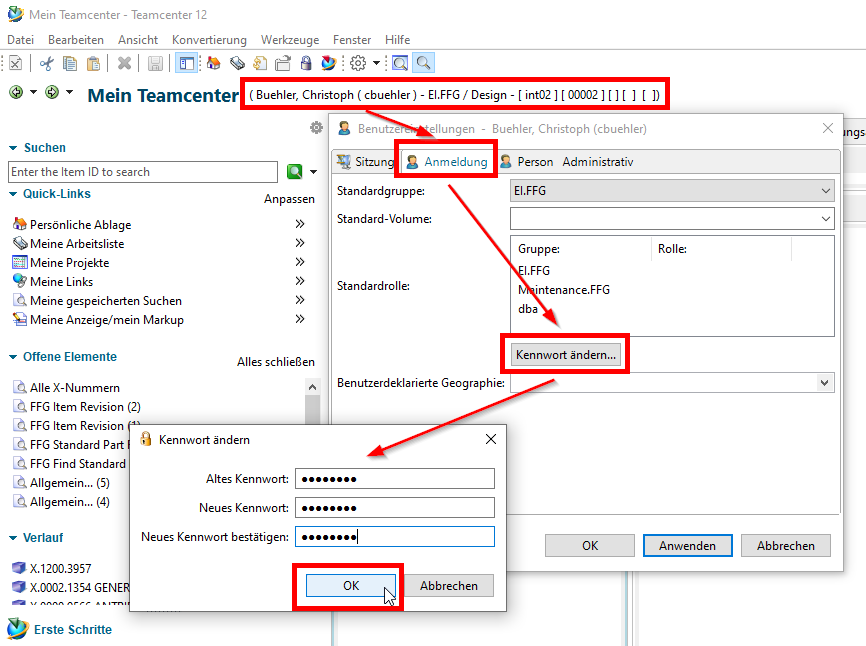Image resolution: width=866 pixels, height=646 pixels.
Task: Click the red X delete toolbar icon
Action: [x=124, y=63]
